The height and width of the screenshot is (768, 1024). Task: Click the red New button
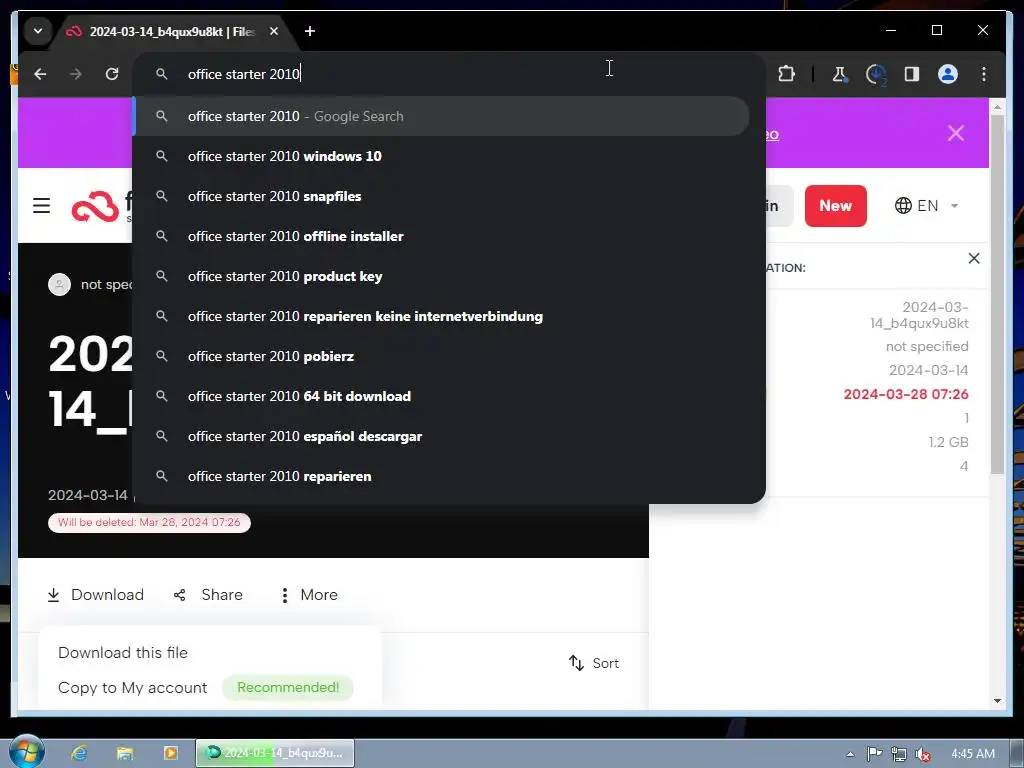pos(835,206)
